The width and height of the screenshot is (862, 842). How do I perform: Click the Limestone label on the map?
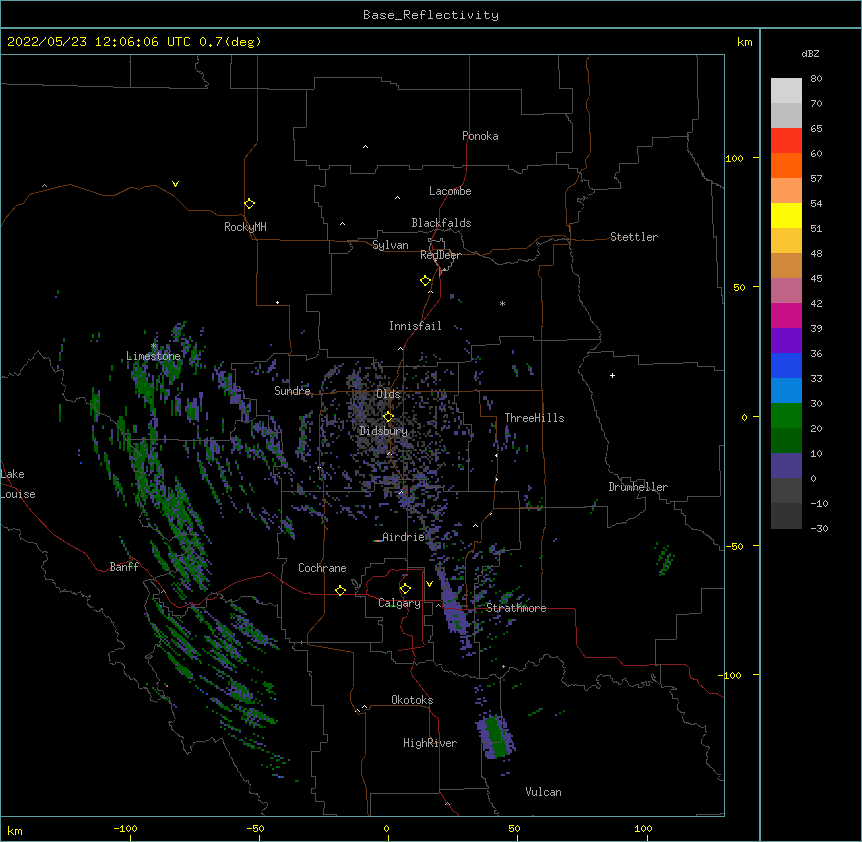(153, 356)
